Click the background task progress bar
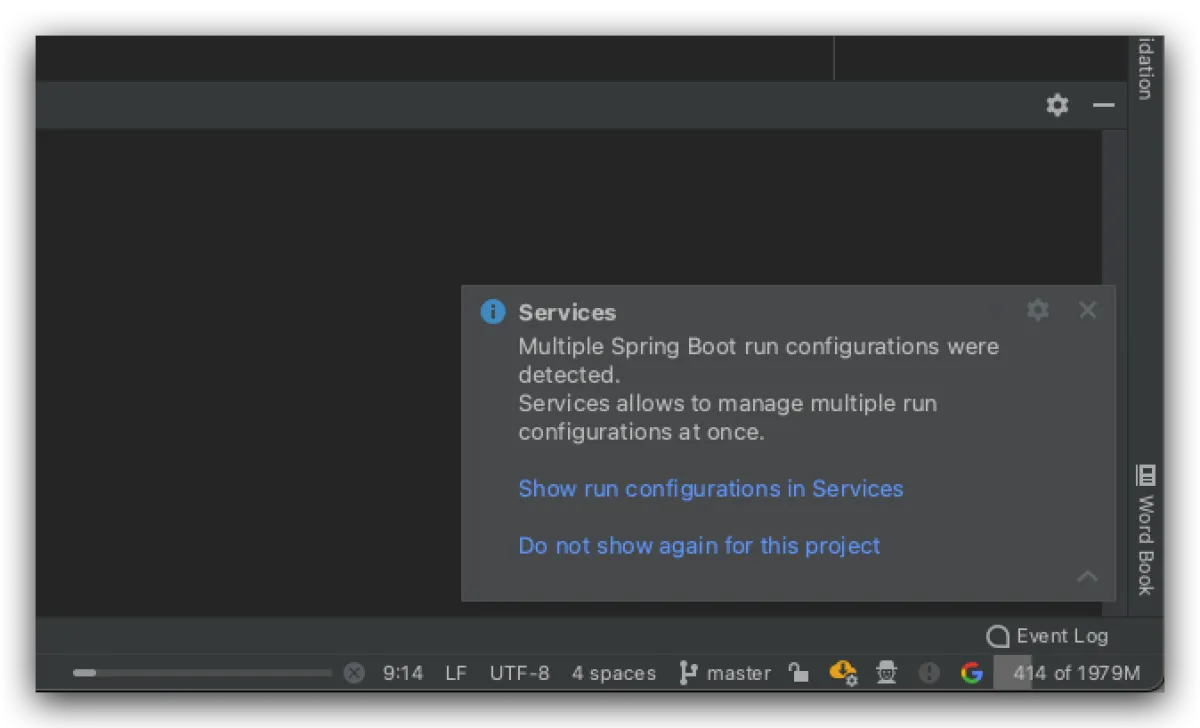 click(202, 673)
